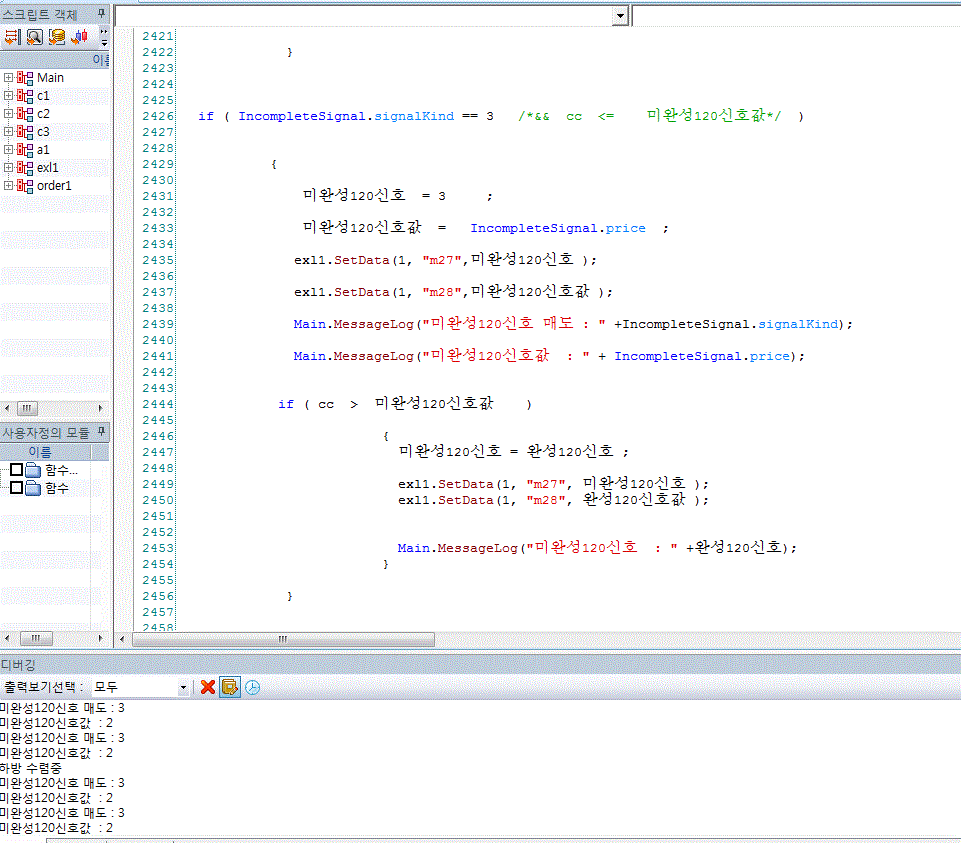Image resolution: width=961 pixels, height=843 pixels.
Task: Click the gold coins stack icon
Action: [57, 37]
